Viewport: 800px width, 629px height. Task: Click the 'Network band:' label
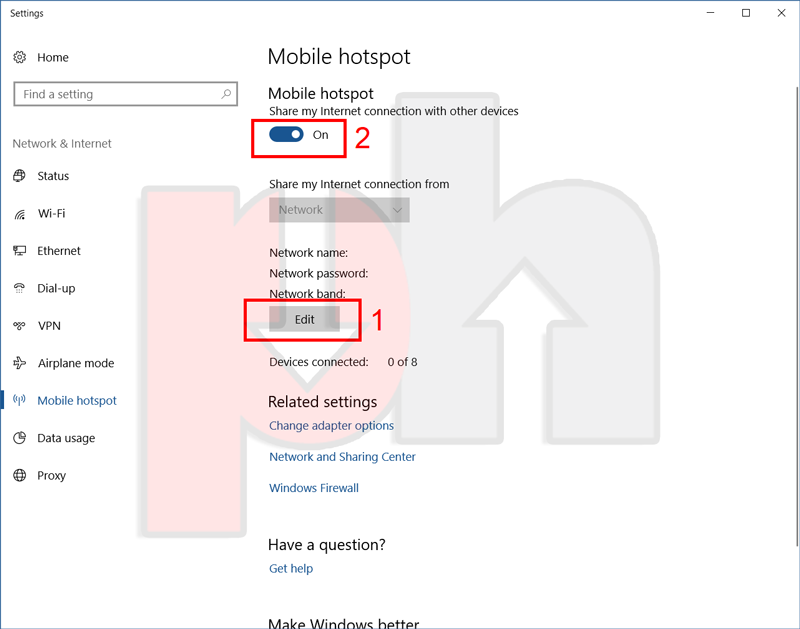(308, 294)
